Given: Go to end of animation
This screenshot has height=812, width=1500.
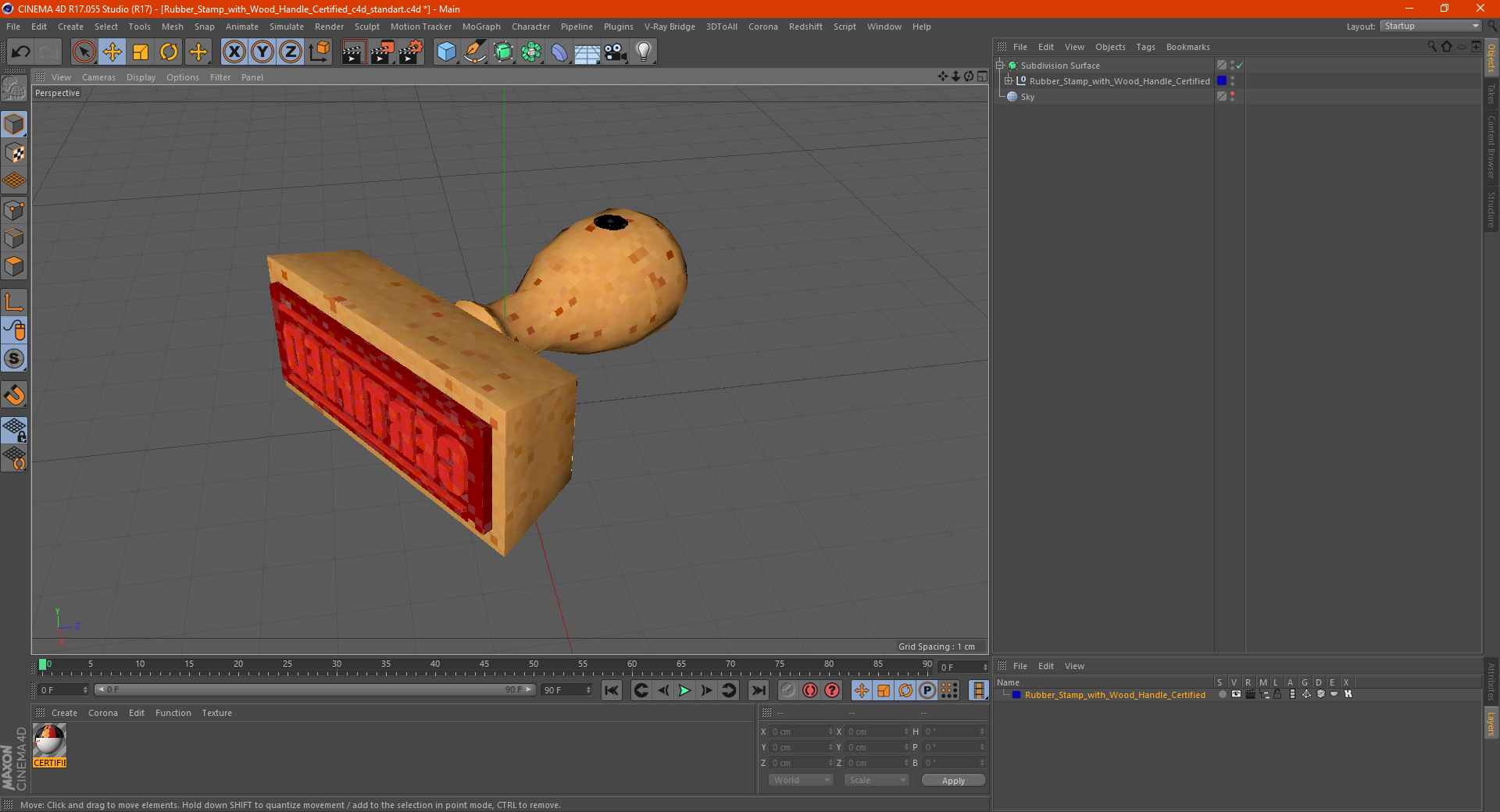Looking at the screenshot, I should click(x=759, y=690).
